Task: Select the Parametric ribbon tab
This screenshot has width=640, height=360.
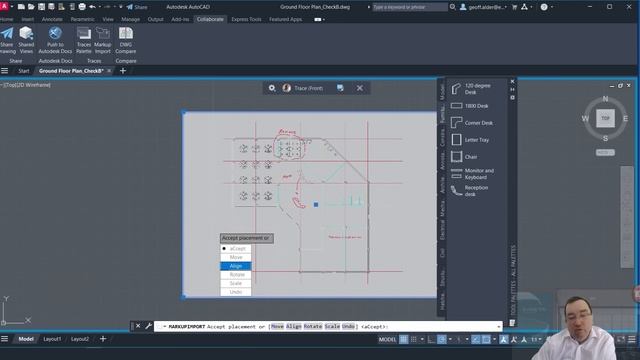Action: pos(82,19)
